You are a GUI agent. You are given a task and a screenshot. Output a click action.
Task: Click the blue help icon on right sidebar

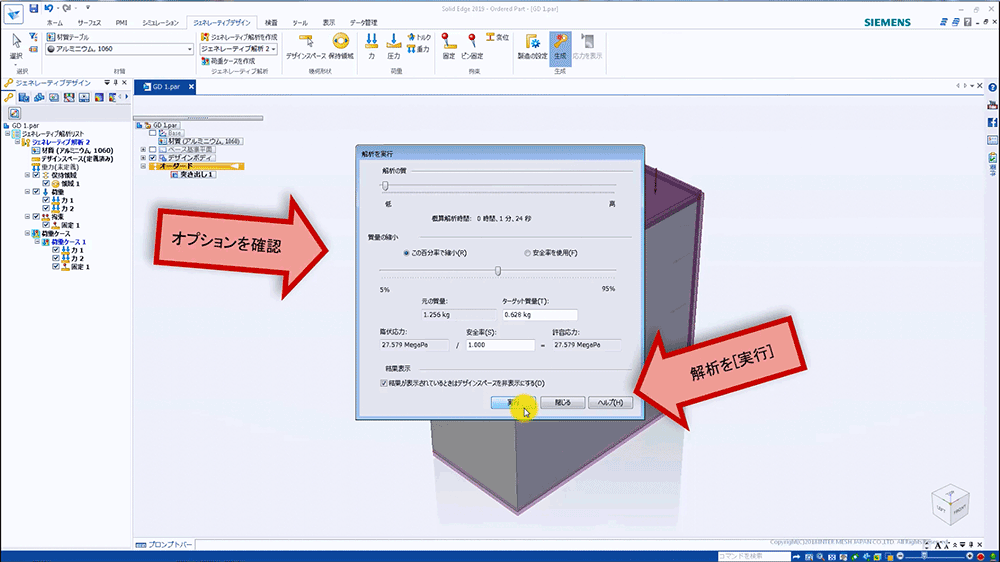pos(992,87)
